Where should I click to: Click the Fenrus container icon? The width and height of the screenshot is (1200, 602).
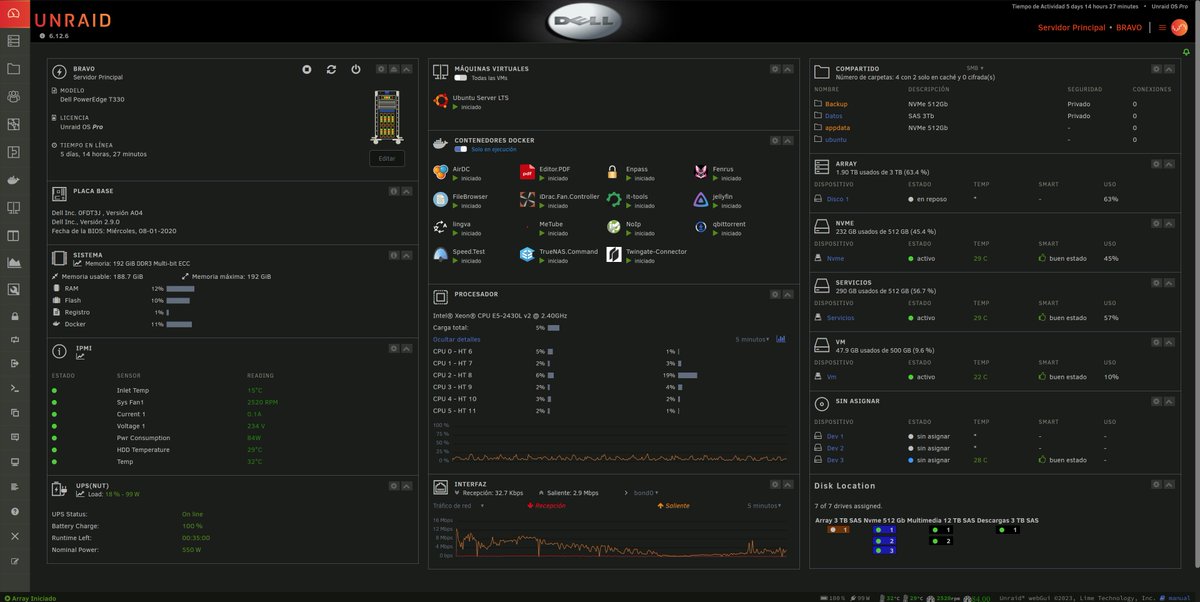[x=700, y=173]
